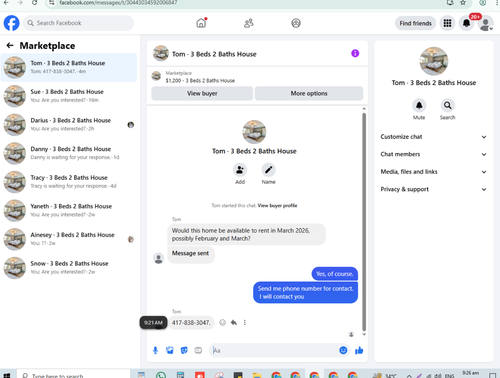The width and height of the screenshot is (500, 378).
Task: Click the Search Facebook field
Action: (x=78, y=23)
